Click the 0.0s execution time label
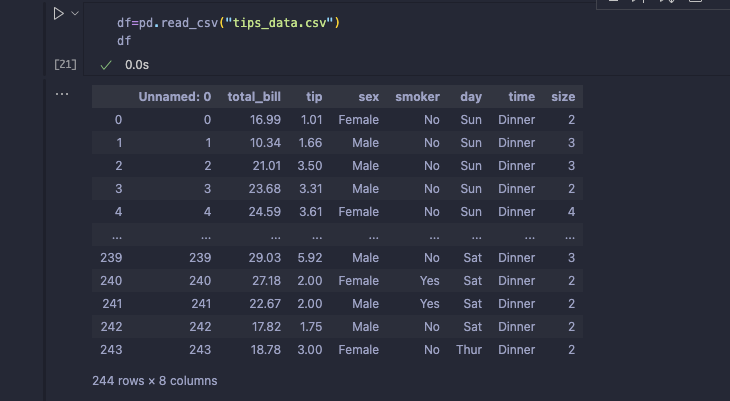The width and height of the screenshot is (730, 401). coord(137,64)
